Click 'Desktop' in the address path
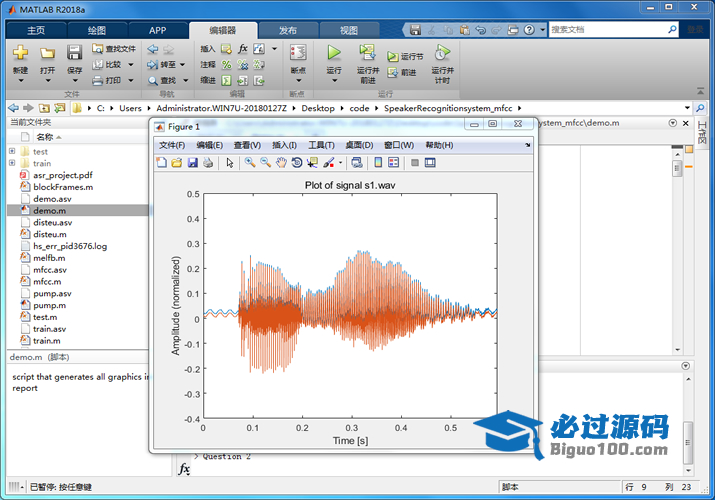715x500 pixels. click(318, 108)
